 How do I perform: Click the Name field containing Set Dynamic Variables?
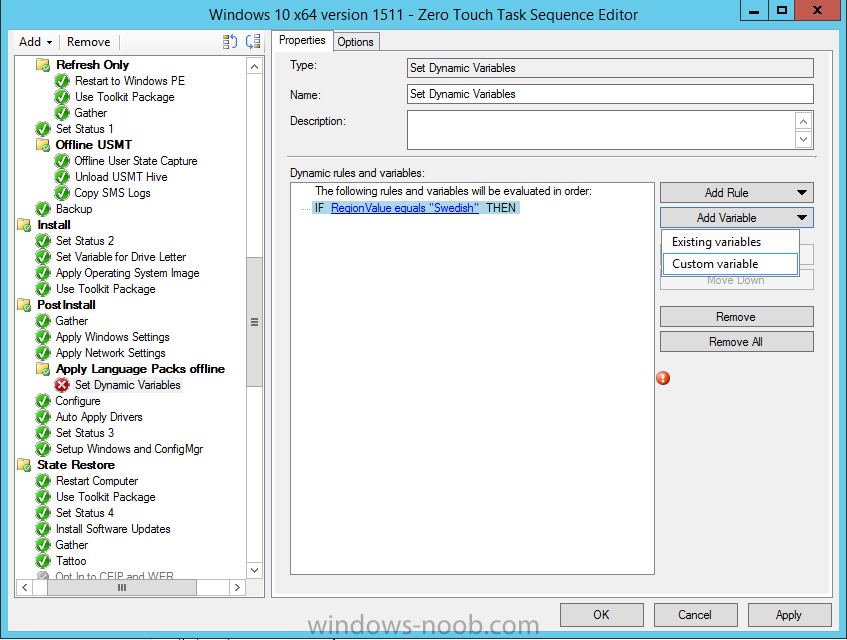(610, 94)
